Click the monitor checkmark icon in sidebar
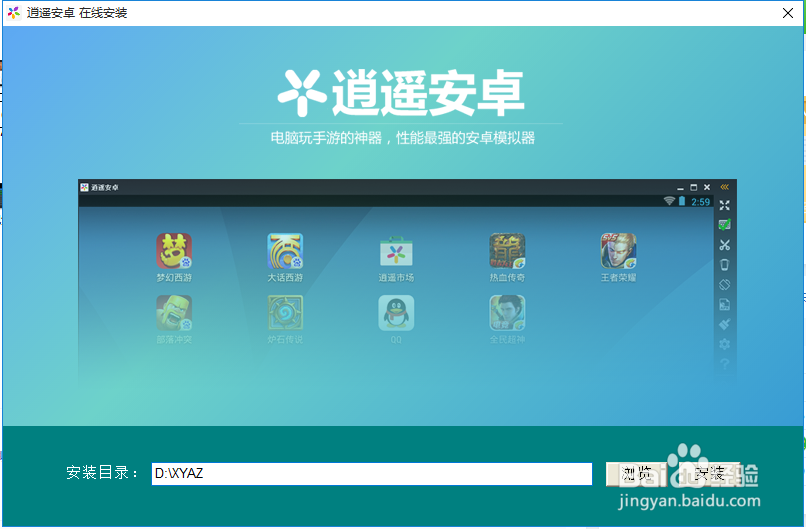This screenshot has width=806, height=529. [725, 225]
